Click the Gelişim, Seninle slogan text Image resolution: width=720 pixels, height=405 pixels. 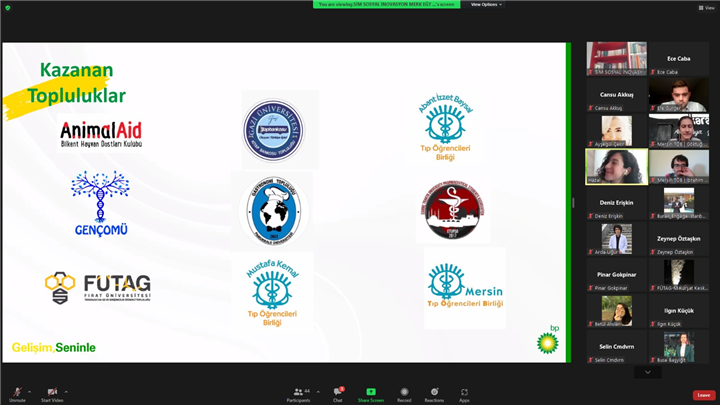tap(54, 348)
